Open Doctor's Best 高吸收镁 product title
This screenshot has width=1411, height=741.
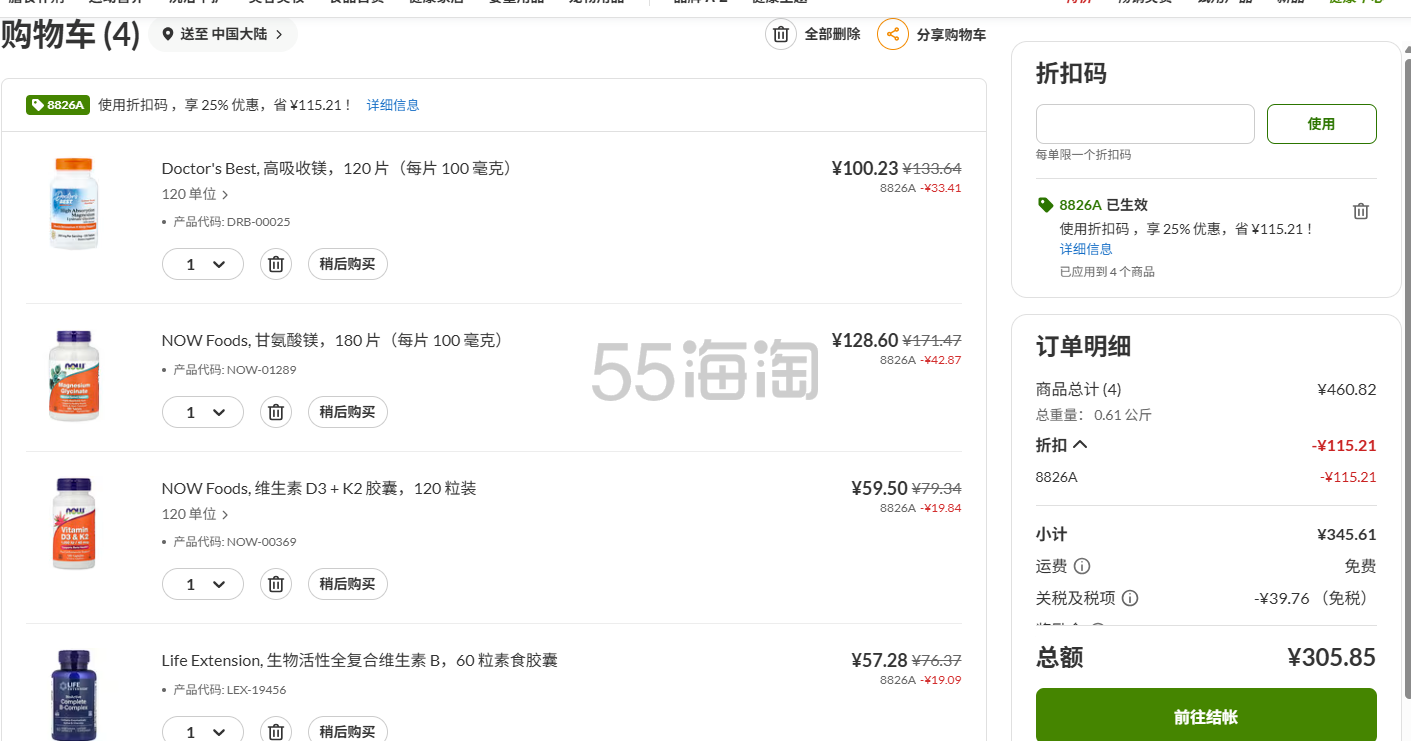click(339, 168)
